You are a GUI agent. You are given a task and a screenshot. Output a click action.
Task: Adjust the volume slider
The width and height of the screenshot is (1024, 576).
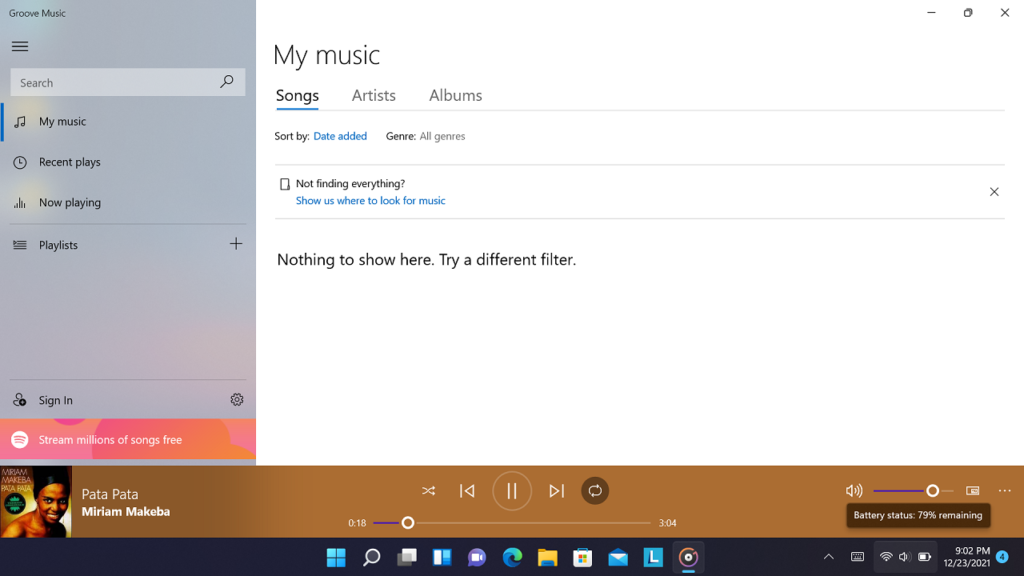(x=913, y=490)
